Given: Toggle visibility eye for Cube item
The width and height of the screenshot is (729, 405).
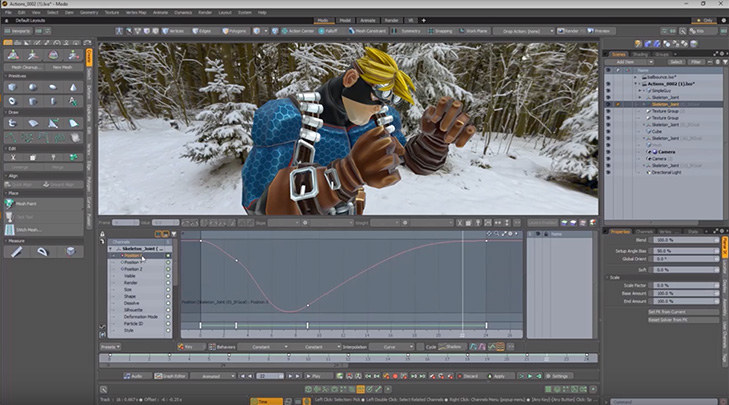Looking at the screenshot, I should pyautogui.click(x=607, y=130).
